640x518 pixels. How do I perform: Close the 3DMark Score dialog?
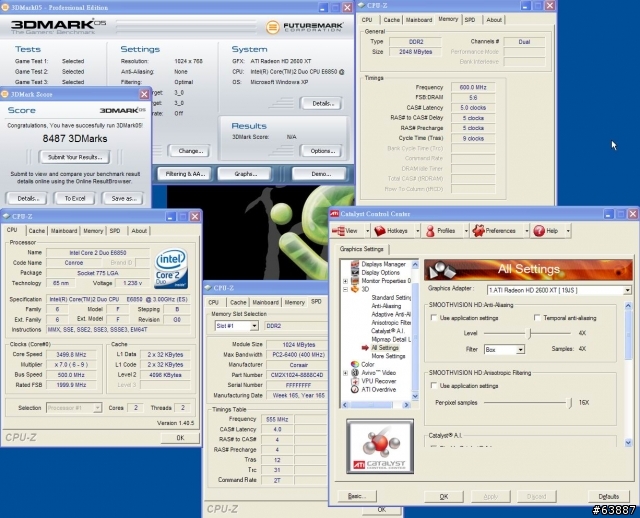pos(144,94)
